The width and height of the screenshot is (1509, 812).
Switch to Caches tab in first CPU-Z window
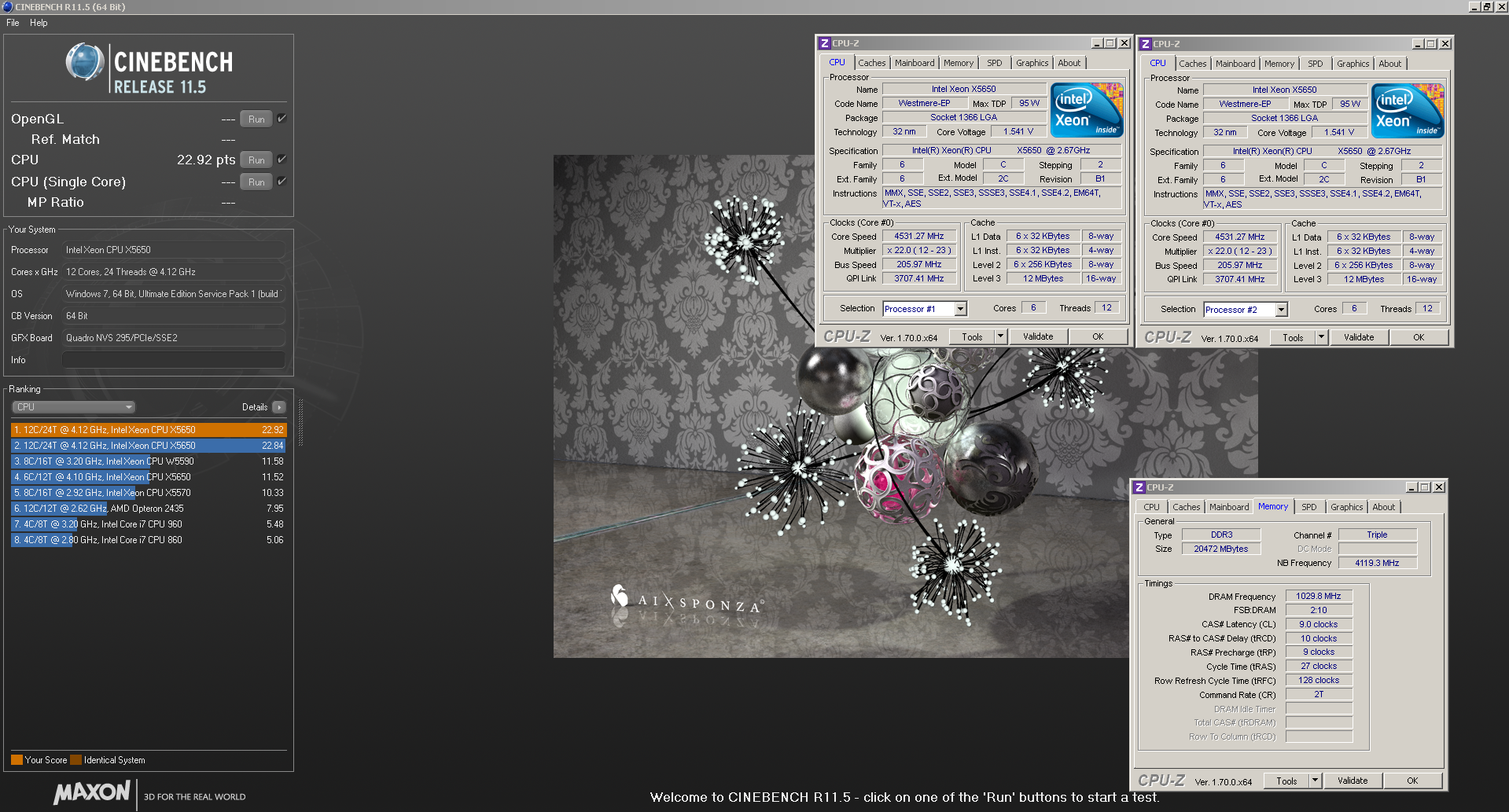(871, 63)
